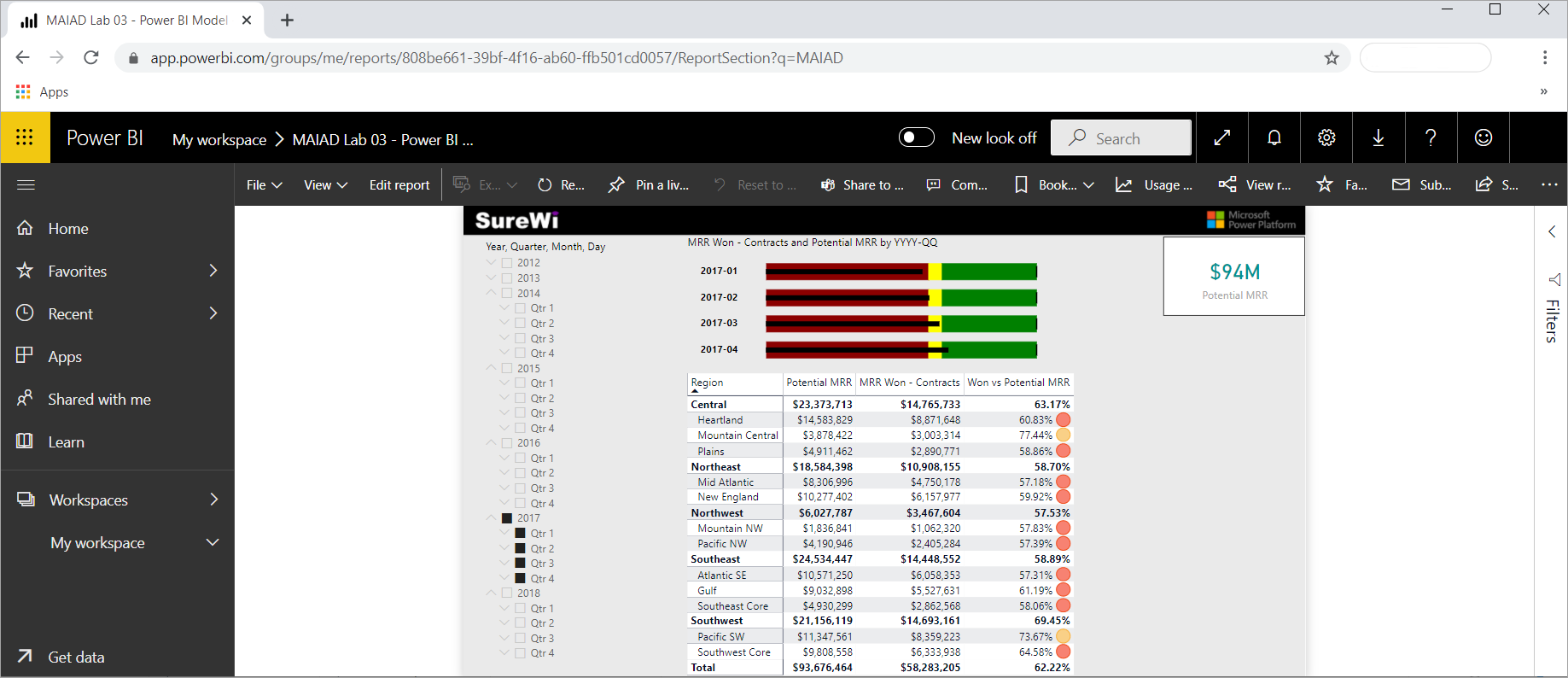1568x678 pixels.
Task: Open the Learn book icon
Action: coord(26,441)
